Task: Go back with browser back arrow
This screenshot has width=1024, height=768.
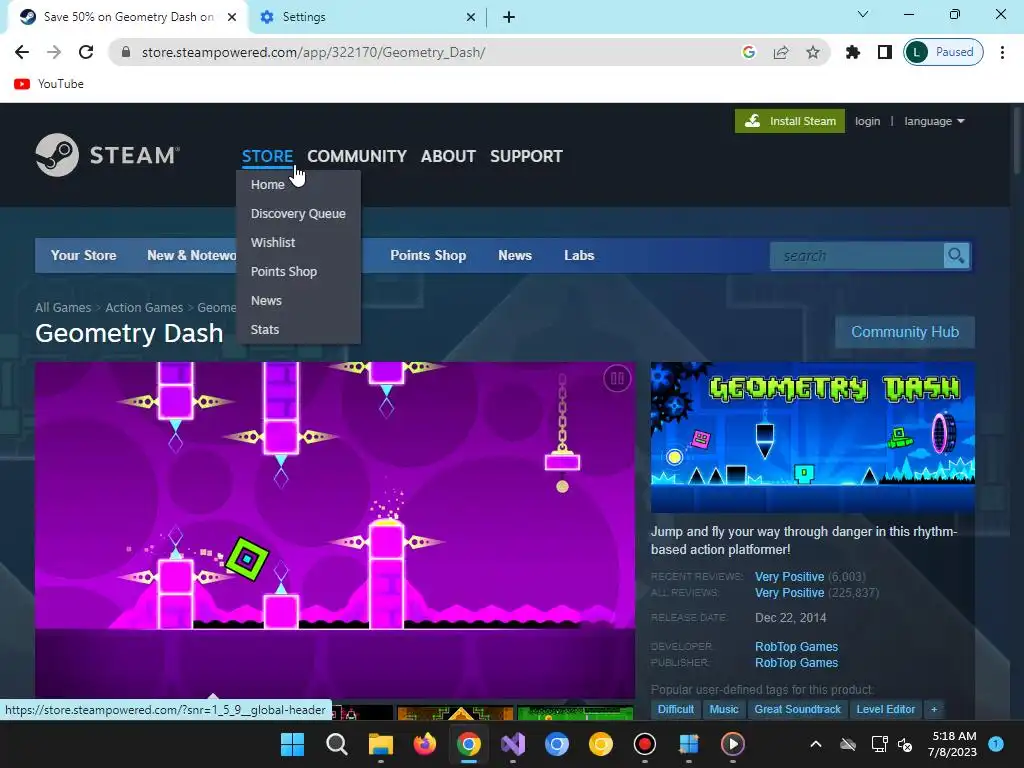Action: tap(22, 52)
